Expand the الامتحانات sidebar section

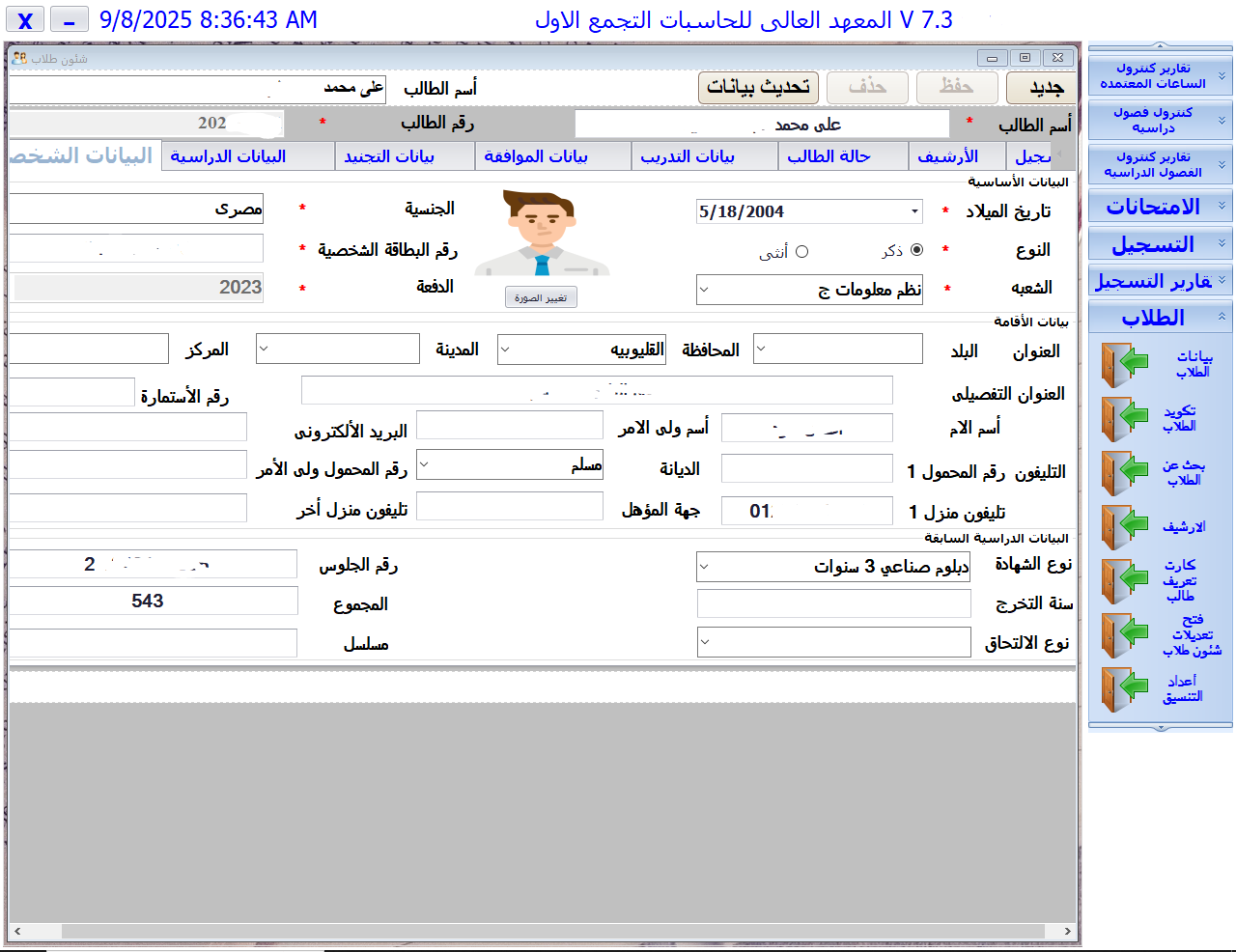click(x=1159, y=207)
